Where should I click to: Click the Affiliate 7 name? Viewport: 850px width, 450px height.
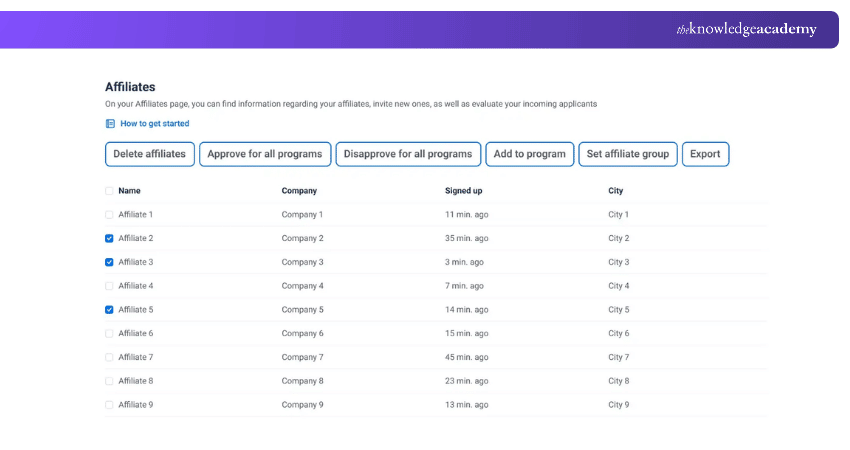(136, 357)
